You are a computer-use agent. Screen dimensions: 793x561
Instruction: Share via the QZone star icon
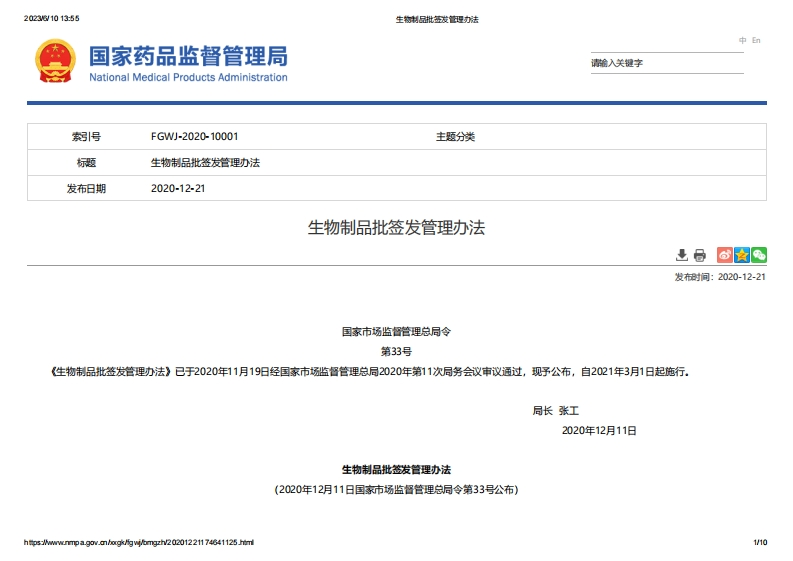pyautogui.click(x=742, y=255)
